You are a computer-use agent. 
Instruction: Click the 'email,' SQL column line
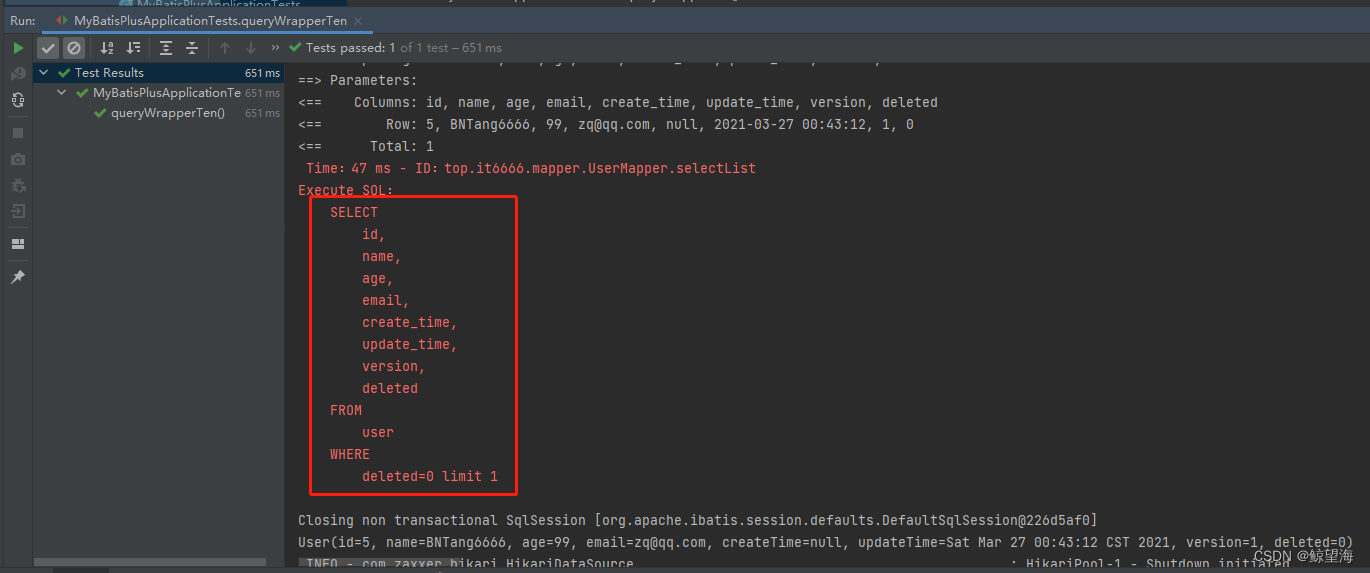click(386, 300)
